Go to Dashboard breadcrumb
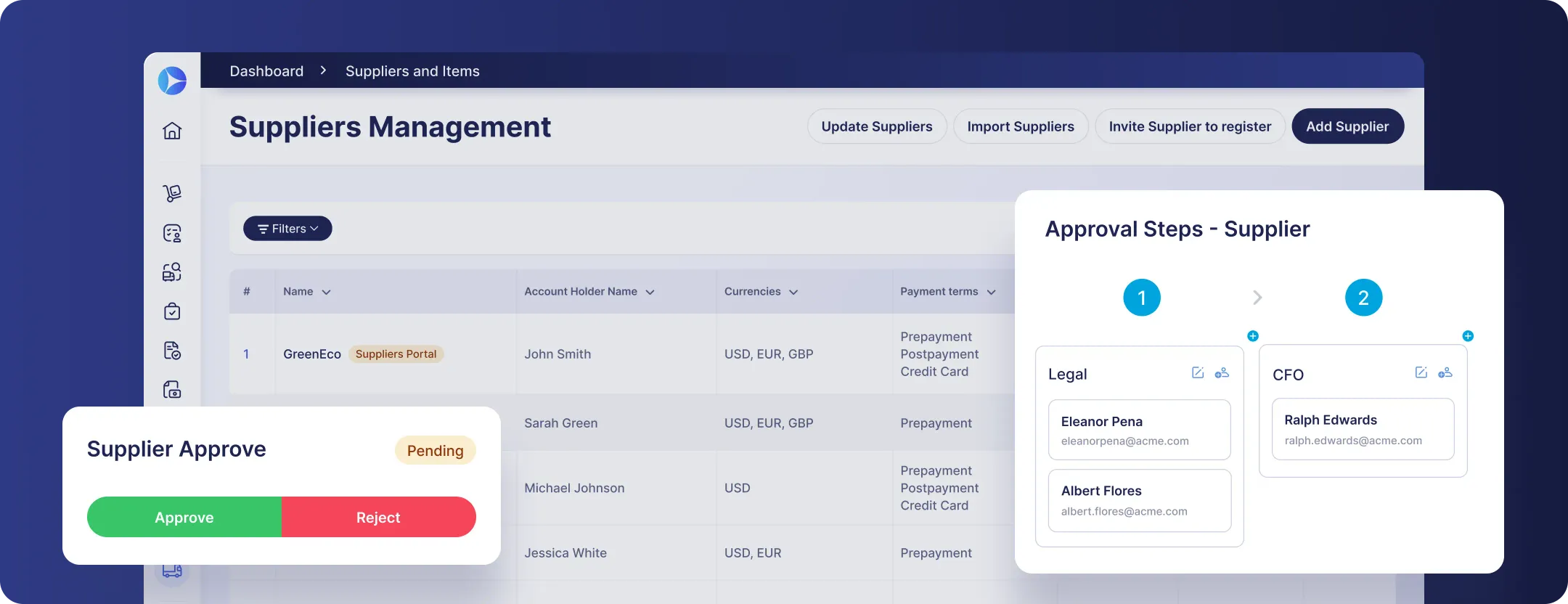Viewport: 1568px width, 604px height. pyautogui.click(x=266, y=71)
